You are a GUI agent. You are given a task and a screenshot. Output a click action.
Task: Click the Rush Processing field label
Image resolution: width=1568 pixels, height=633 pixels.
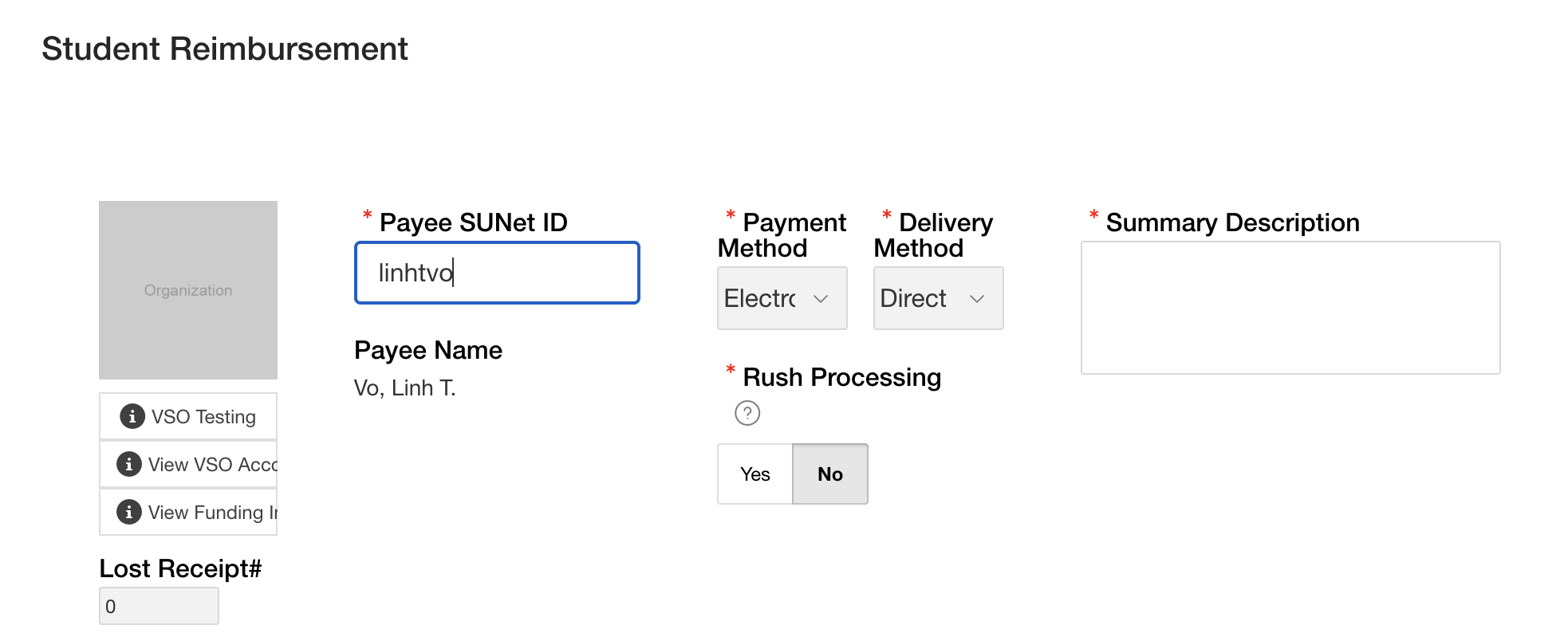(x=841, y=377)
